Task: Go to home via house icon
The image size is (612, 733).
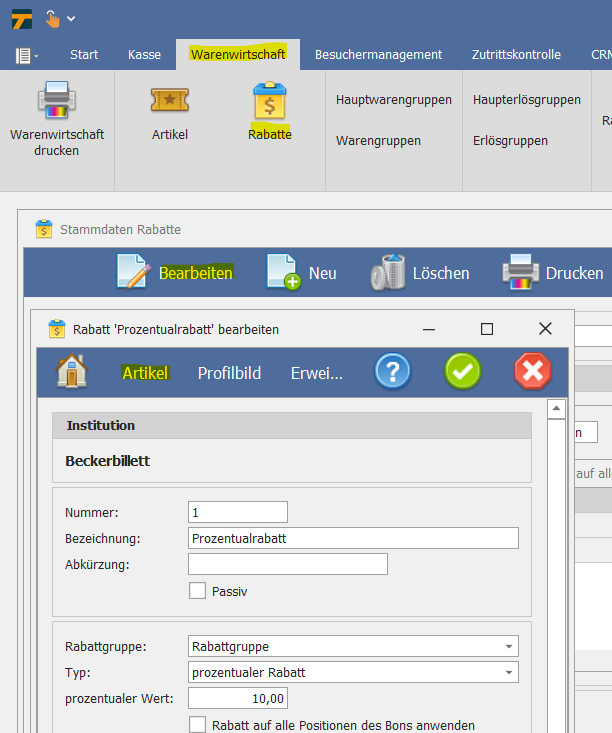Action: coord(72,371)
